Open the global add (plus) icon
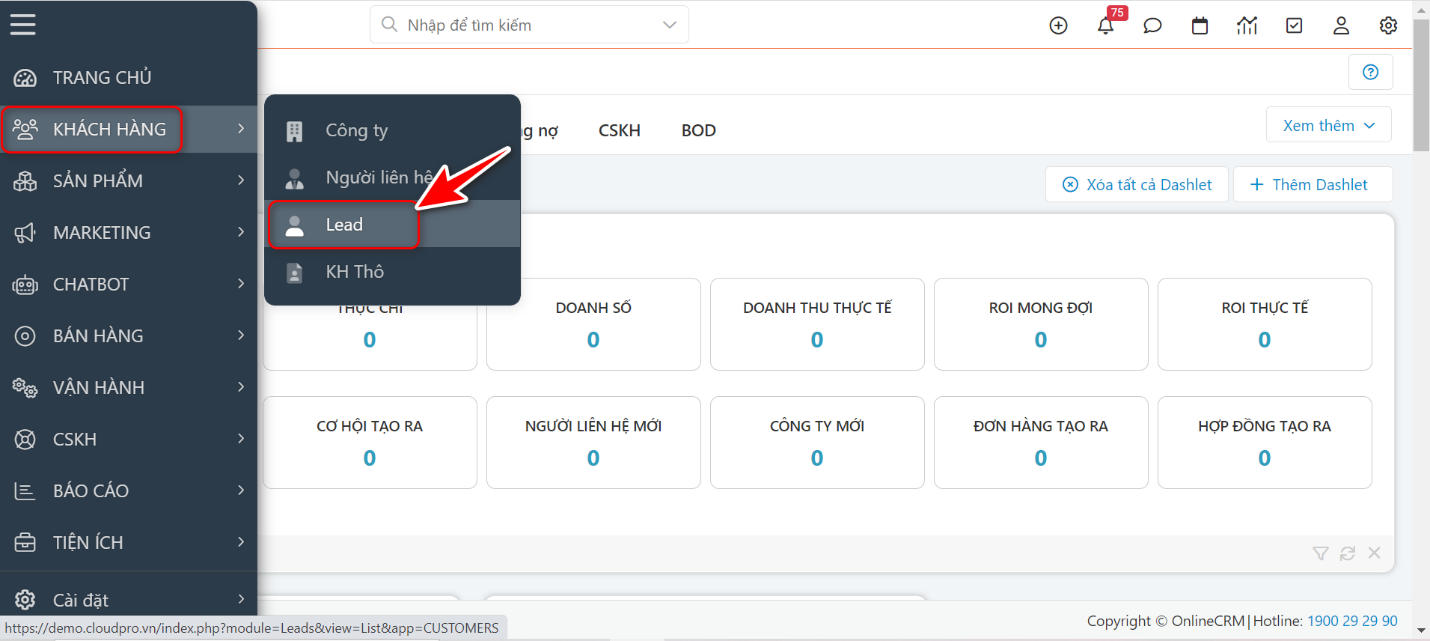 (1058, 25)
